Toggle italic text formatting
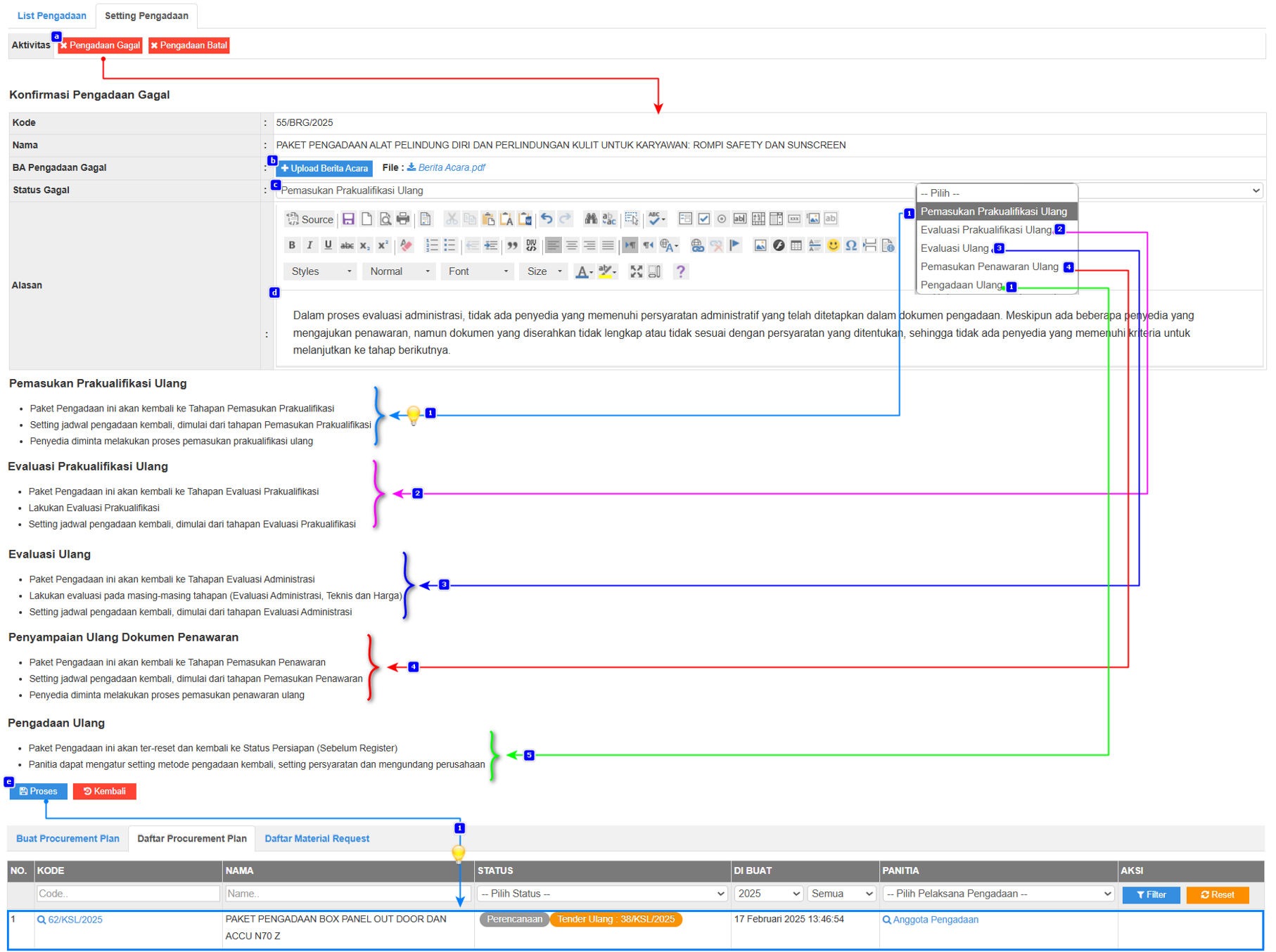 tap(310, 245)
